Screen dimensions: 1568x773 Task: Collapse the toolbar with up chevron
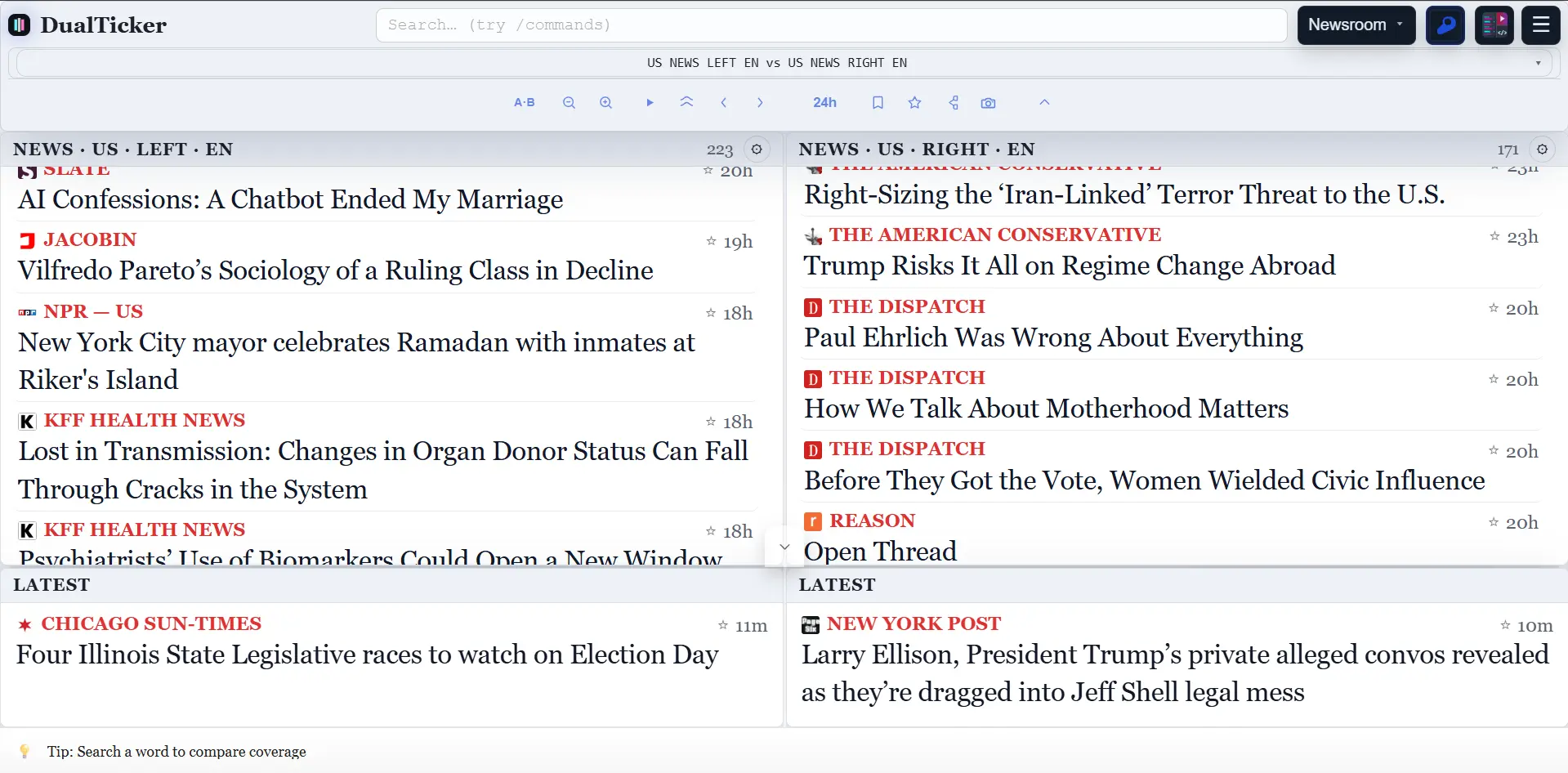(1044, 103)
